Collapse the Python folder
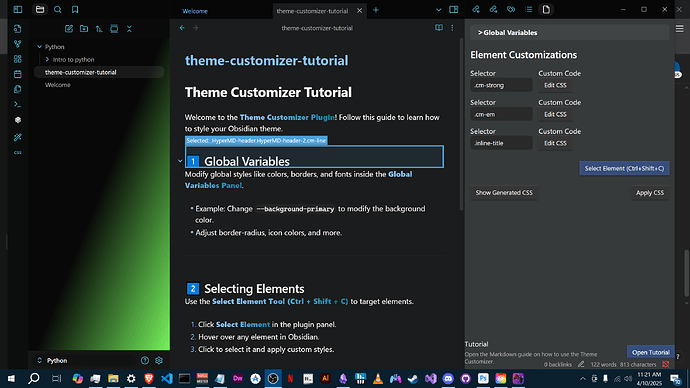690x388 pixels. [x=40, y=47]
